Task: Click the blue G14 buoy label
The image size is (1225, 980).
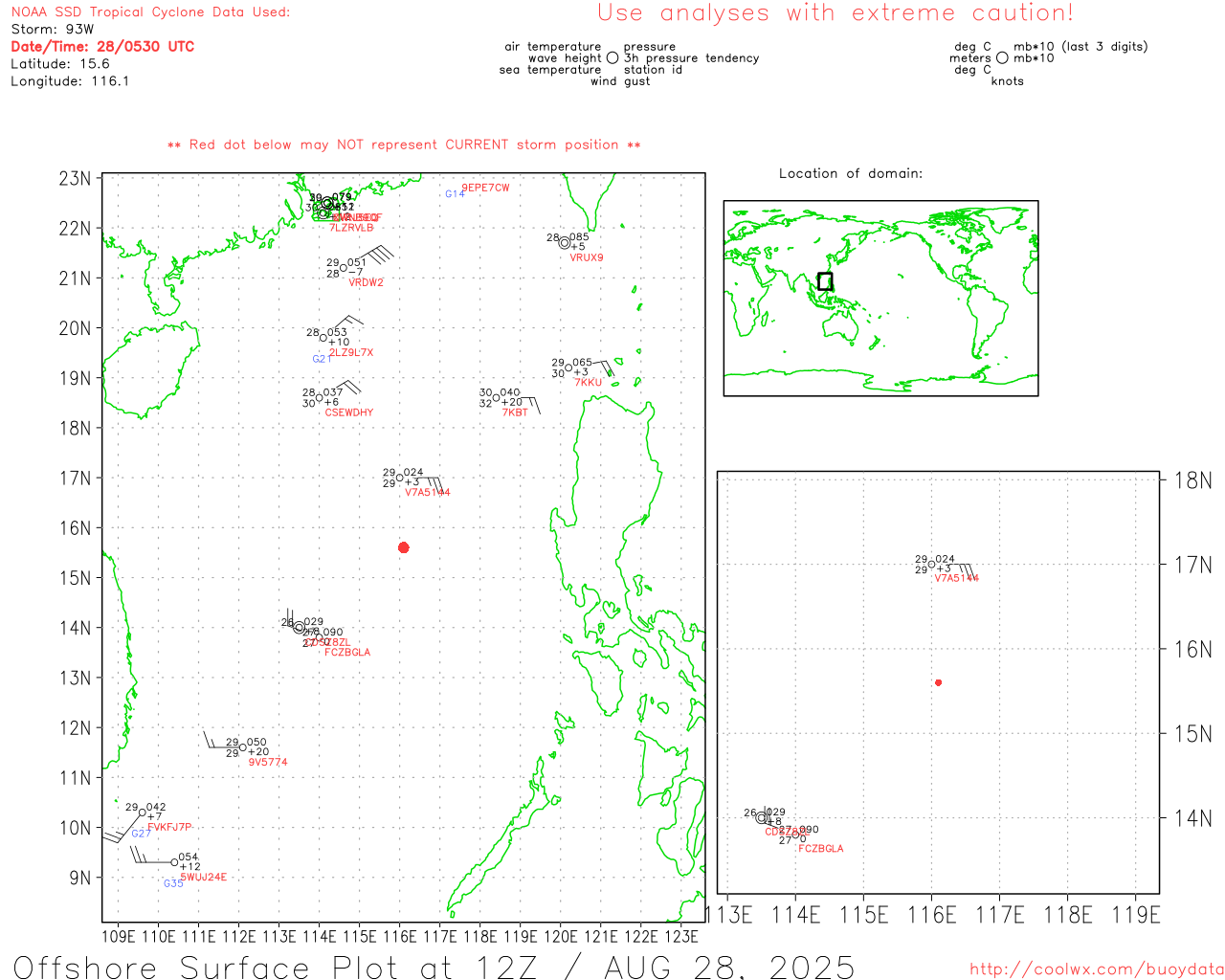Action: click(x=455, y=194)
